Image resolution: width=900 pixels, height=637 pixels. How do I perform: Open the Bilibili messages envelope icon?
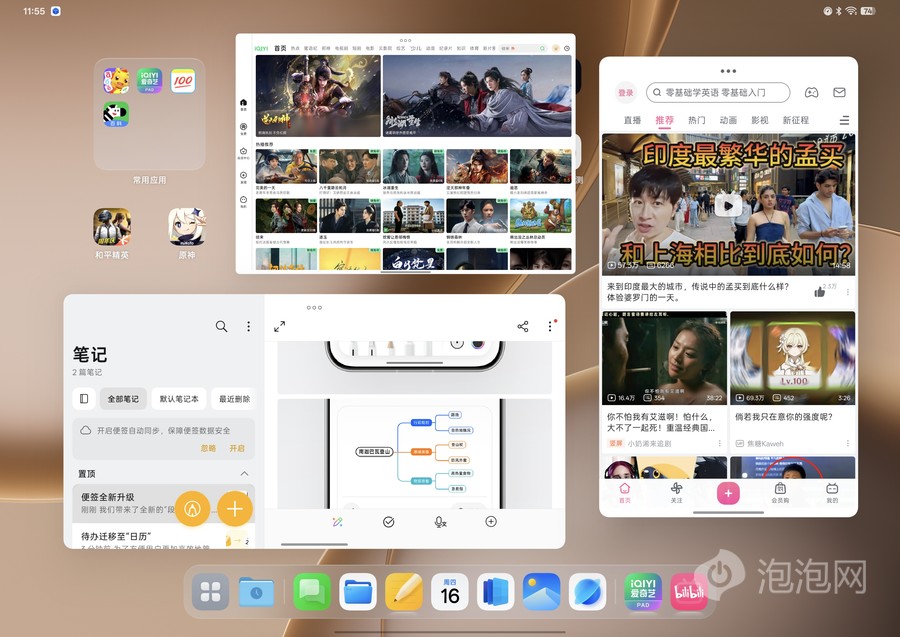[840, 93]
